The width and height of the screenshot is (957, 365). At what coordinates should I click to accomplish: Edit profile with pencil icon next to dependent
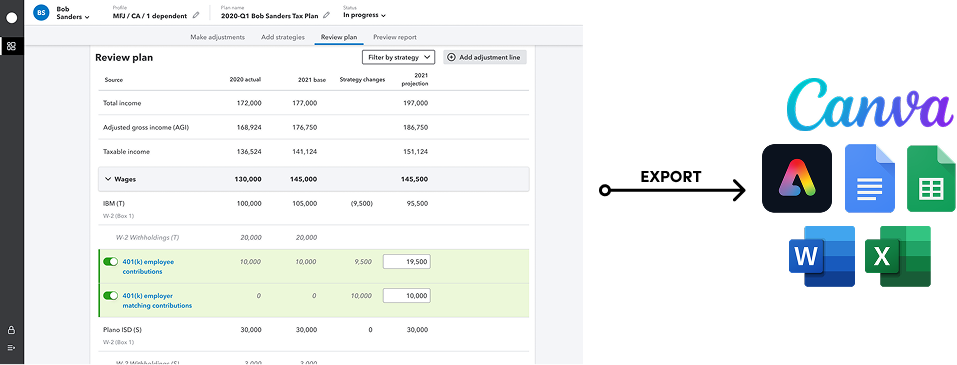(195, 15)
